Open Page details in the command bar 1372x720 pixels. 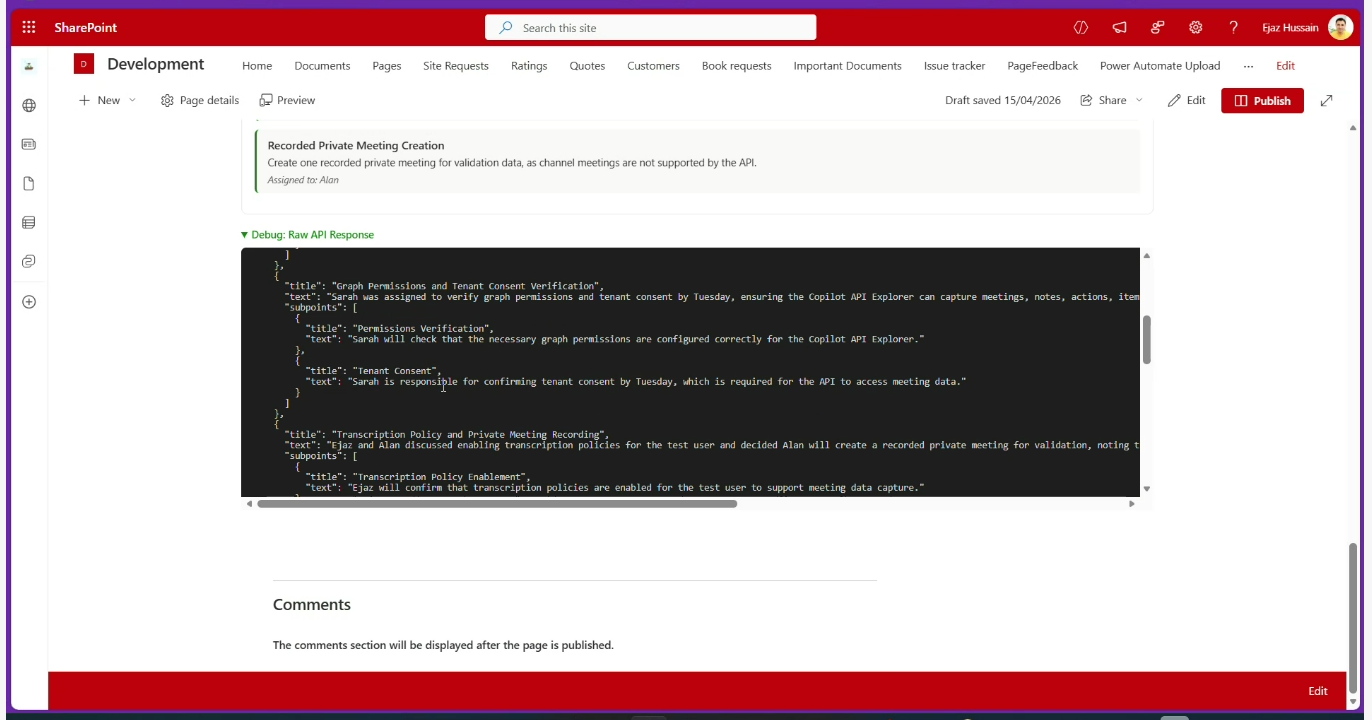pyautogui.click(x=200, y=100)
